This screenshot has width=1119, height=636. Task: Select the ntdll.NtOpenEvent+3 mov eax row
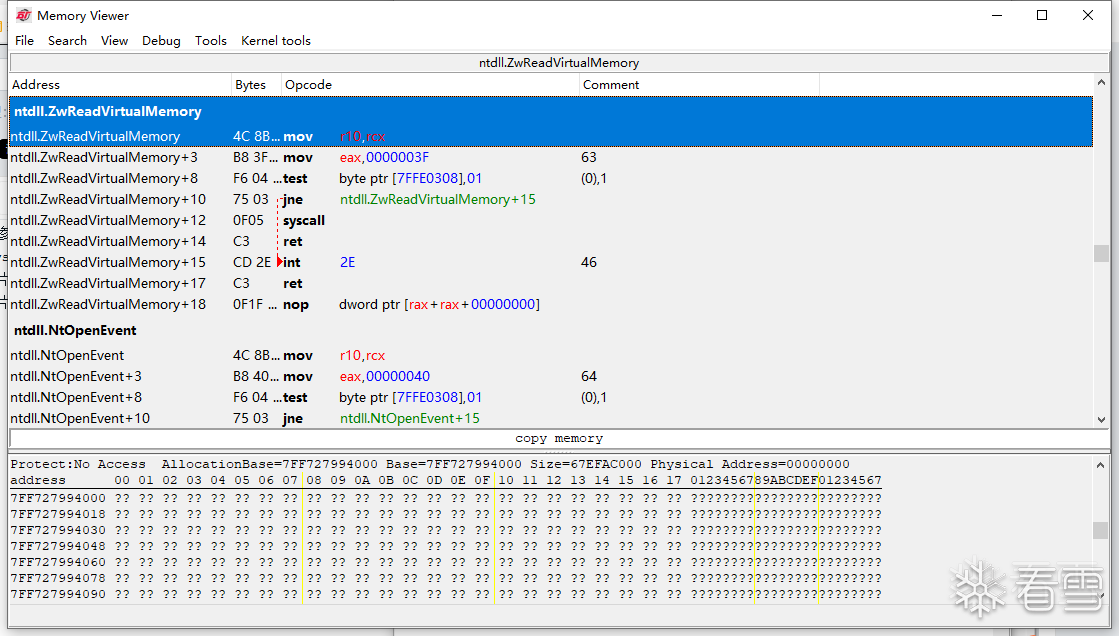tap(300, 376)
